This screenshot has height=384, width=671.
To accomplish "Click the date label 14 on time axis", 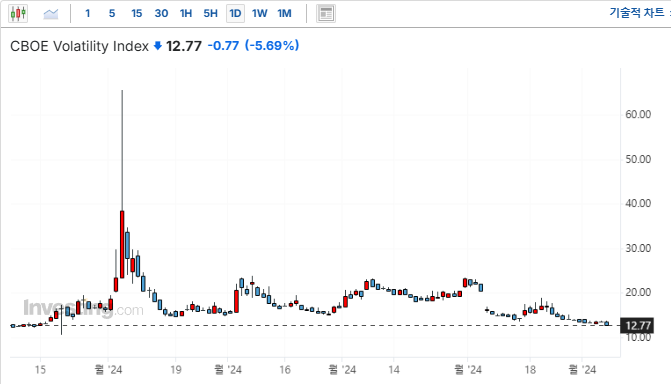I will click(394, 369).
